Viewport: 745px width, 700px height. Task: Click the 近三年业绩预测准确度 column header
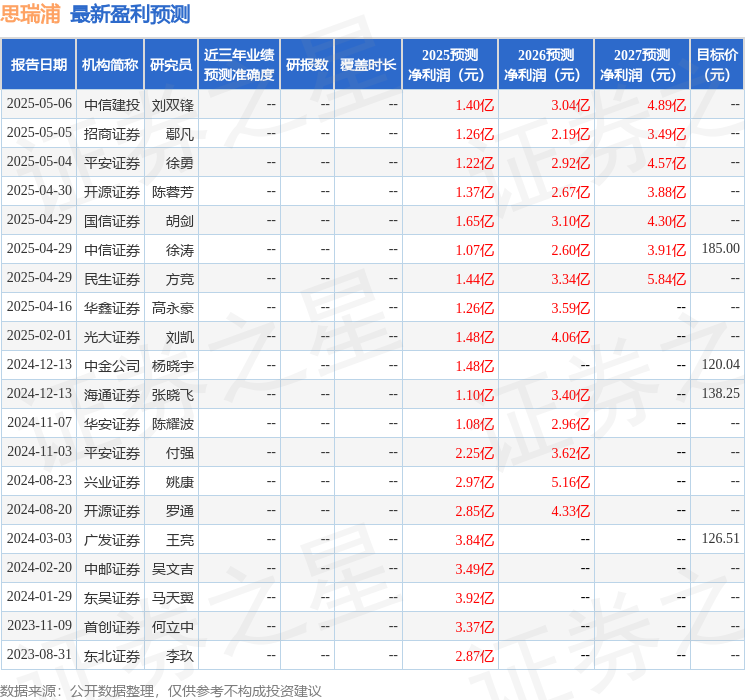239,65
